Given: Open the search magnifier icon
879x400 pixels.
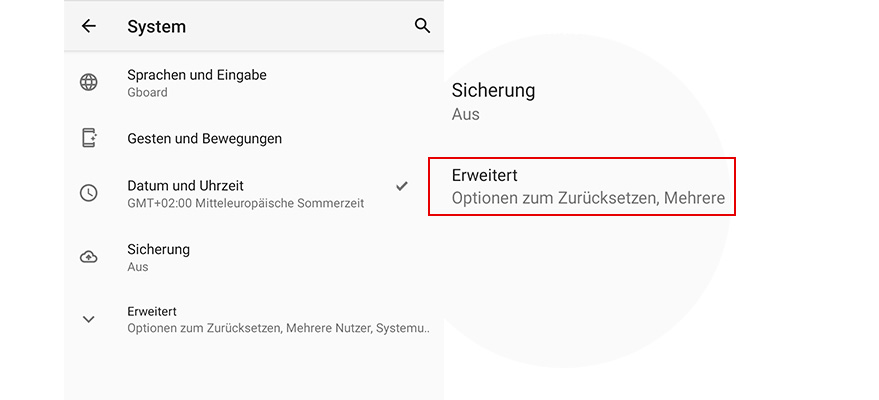Looking at the screenshot, I should click(422, 26).
